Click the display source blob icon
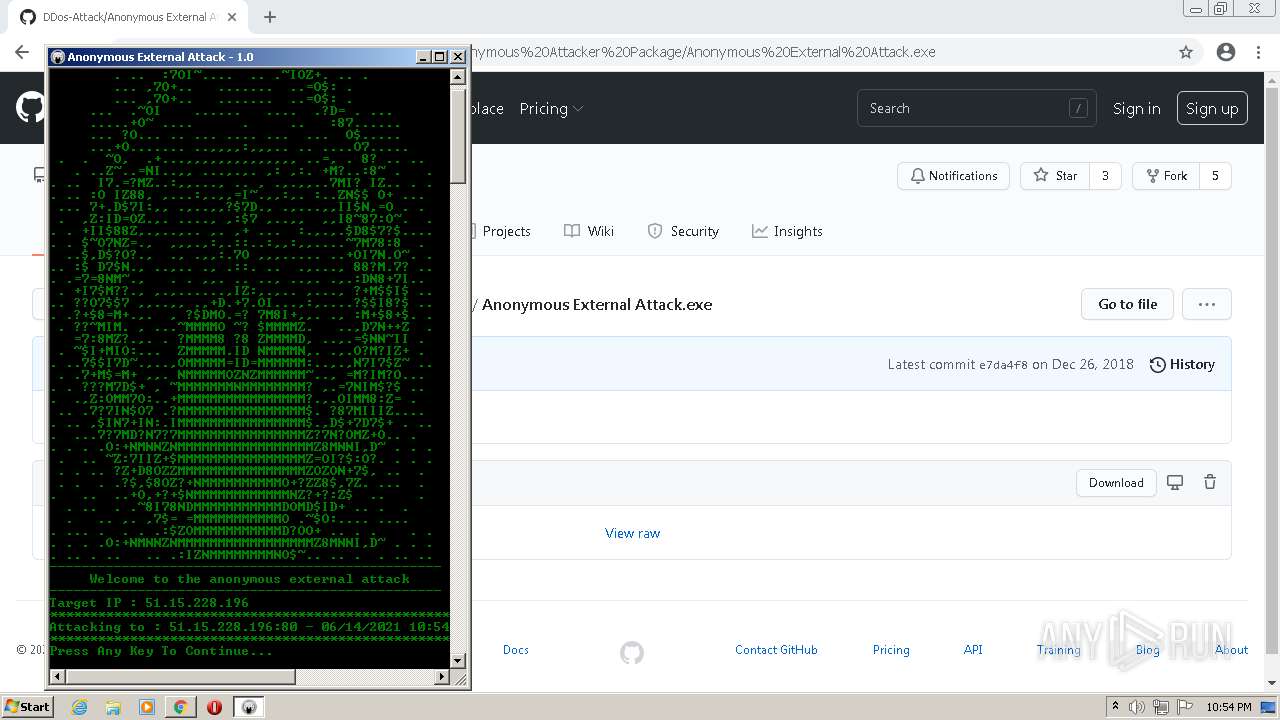 coord(1175,482)
